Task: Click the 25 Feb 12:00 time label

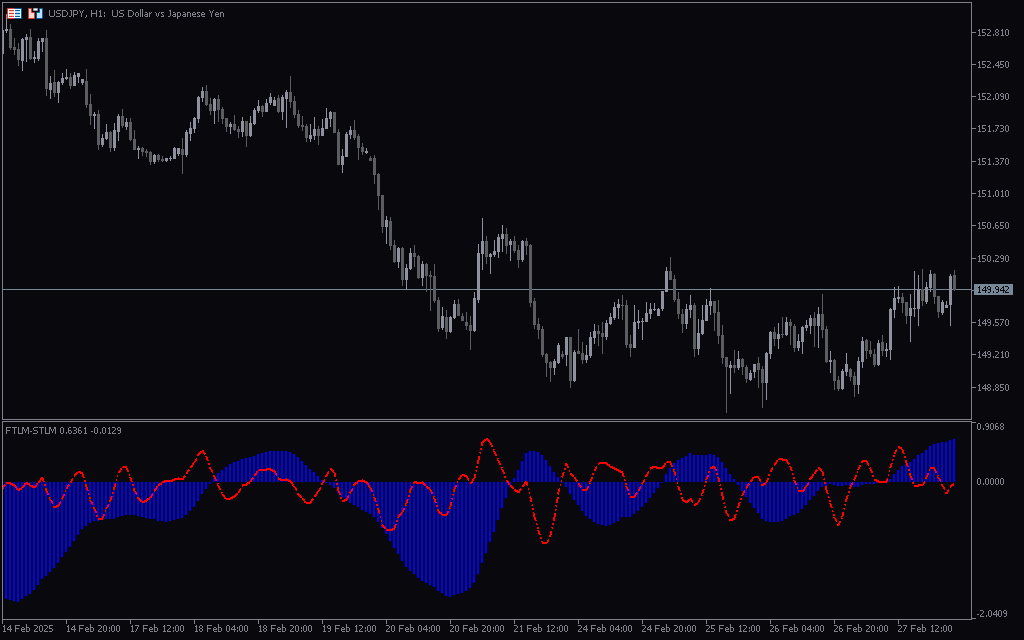Action: tap(733, 629)
